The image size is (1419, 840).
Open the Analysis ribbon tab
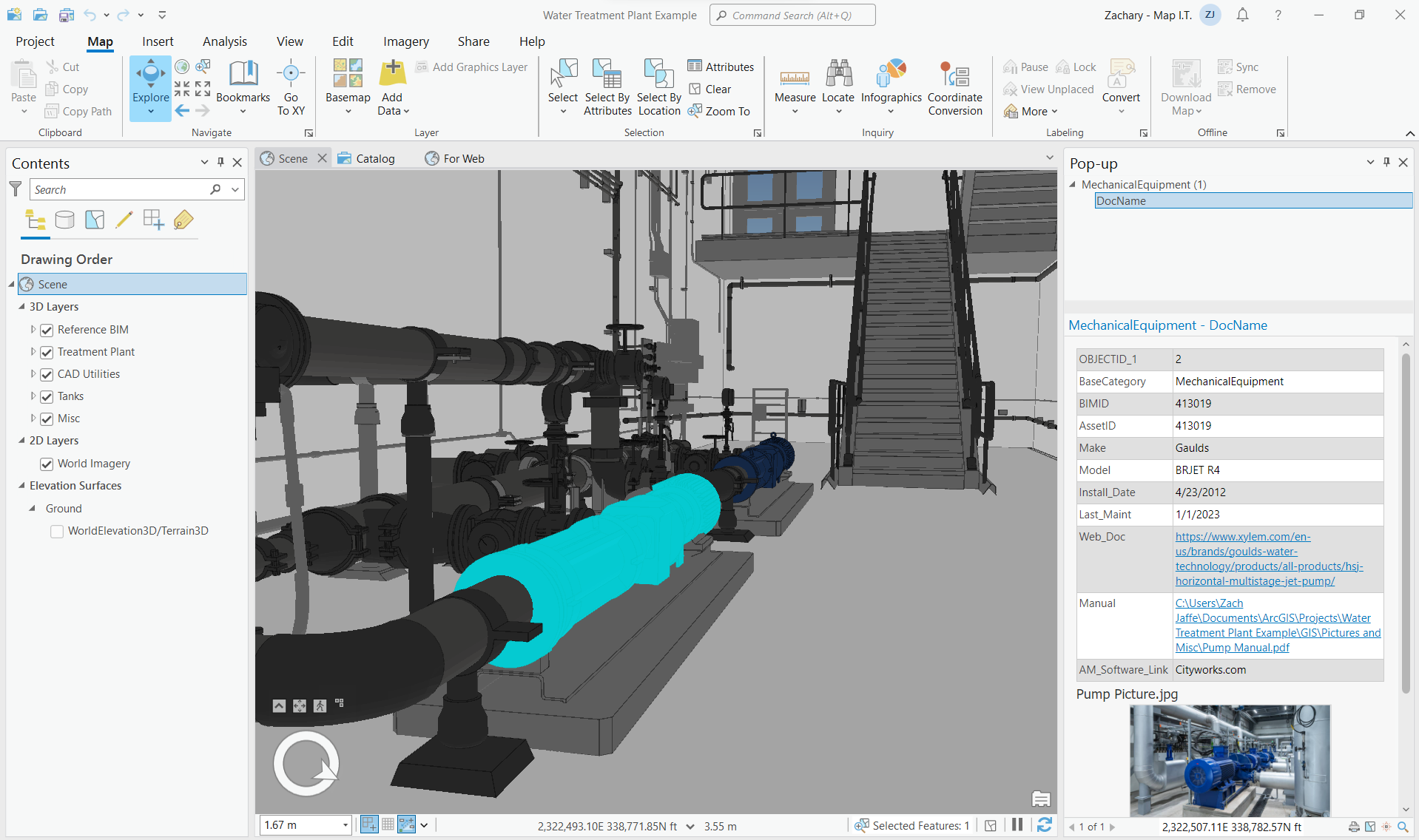pos(224,41)
